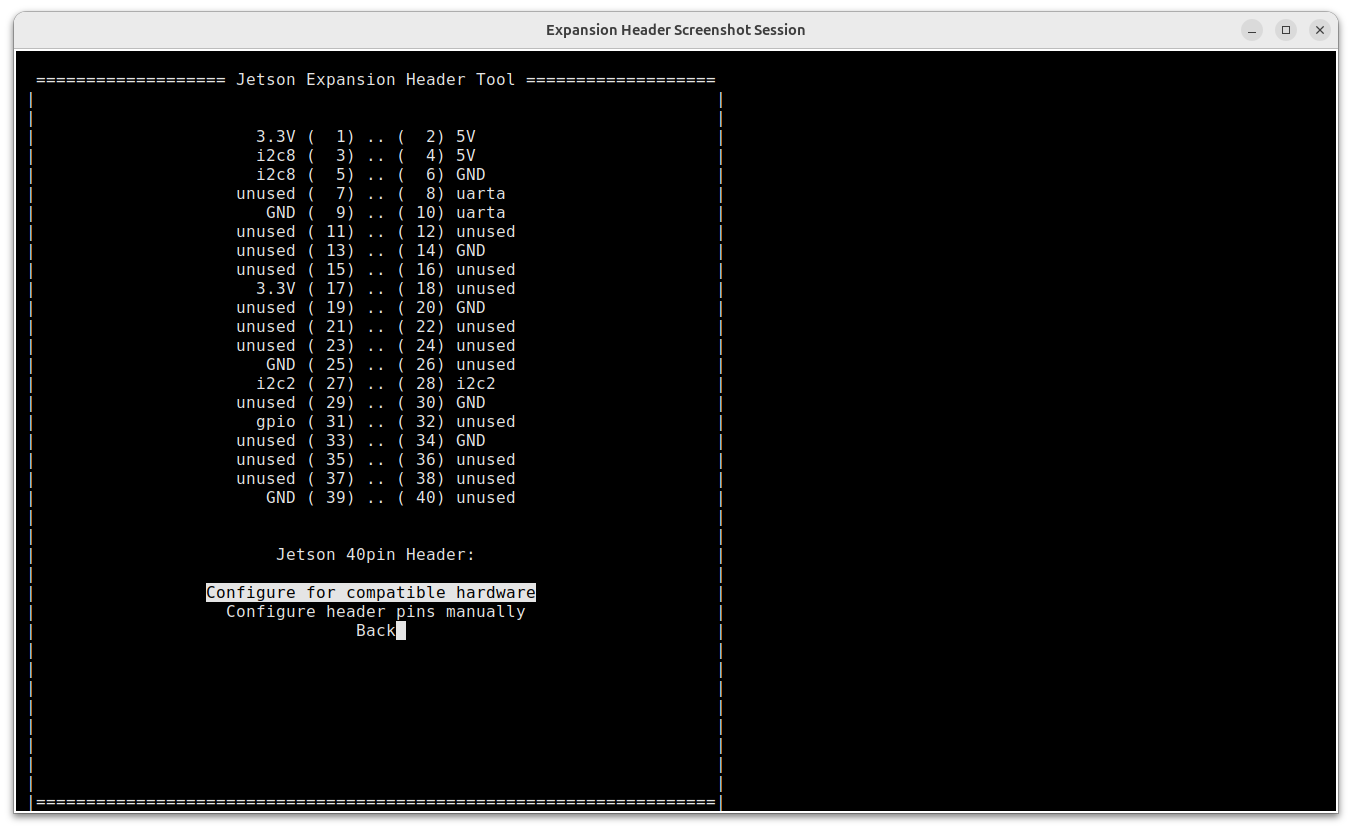Select the Back menu option
The image size is (1352, 830).
pos(376,631)
